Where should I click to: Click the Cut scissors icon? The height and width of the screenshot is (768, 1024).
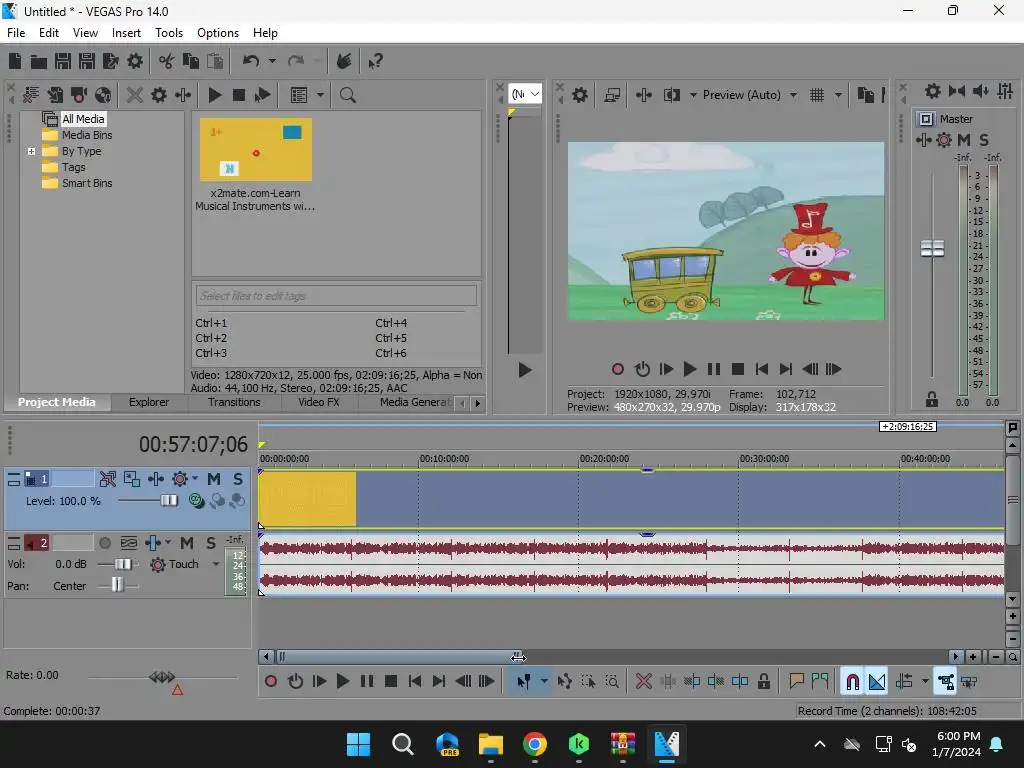(167, 61)
